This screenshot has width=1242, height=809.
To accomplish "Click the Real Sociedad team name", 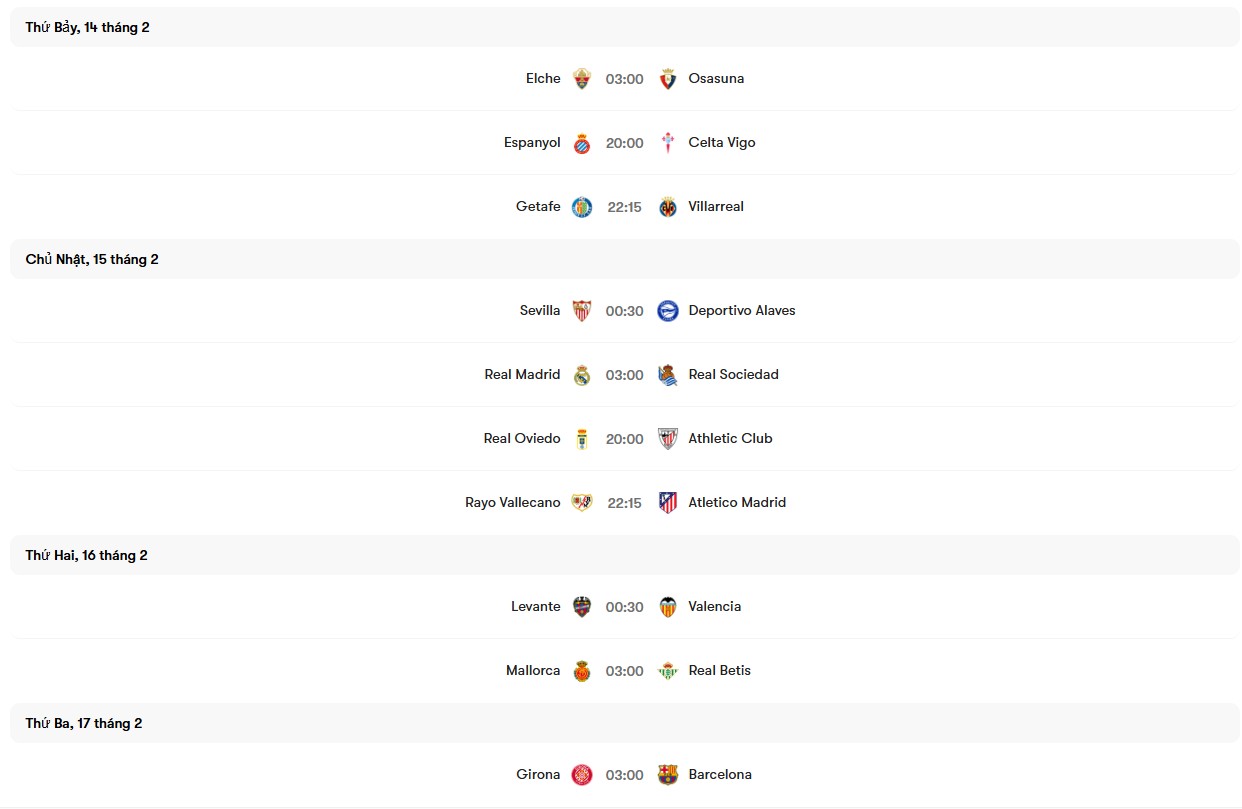I will pyautogui.click(x=733, y=374).
